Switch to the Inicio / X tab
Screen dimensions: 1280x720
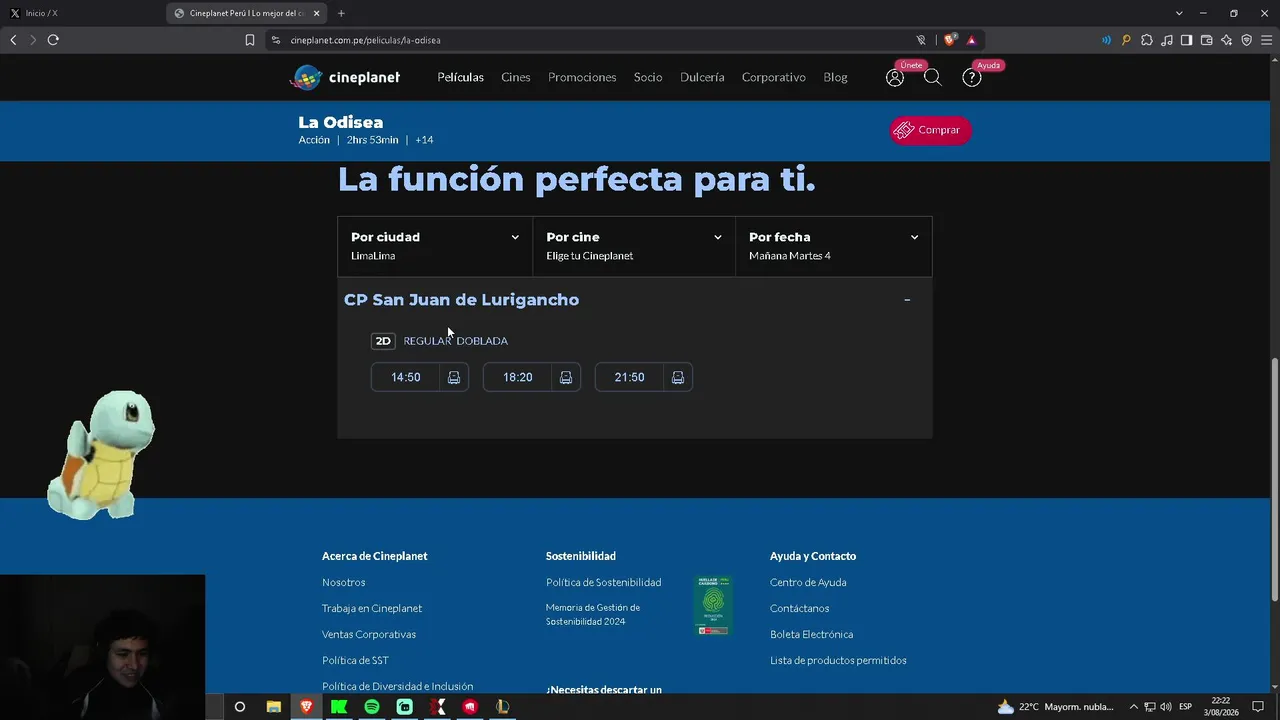click(x=82, y=13)
